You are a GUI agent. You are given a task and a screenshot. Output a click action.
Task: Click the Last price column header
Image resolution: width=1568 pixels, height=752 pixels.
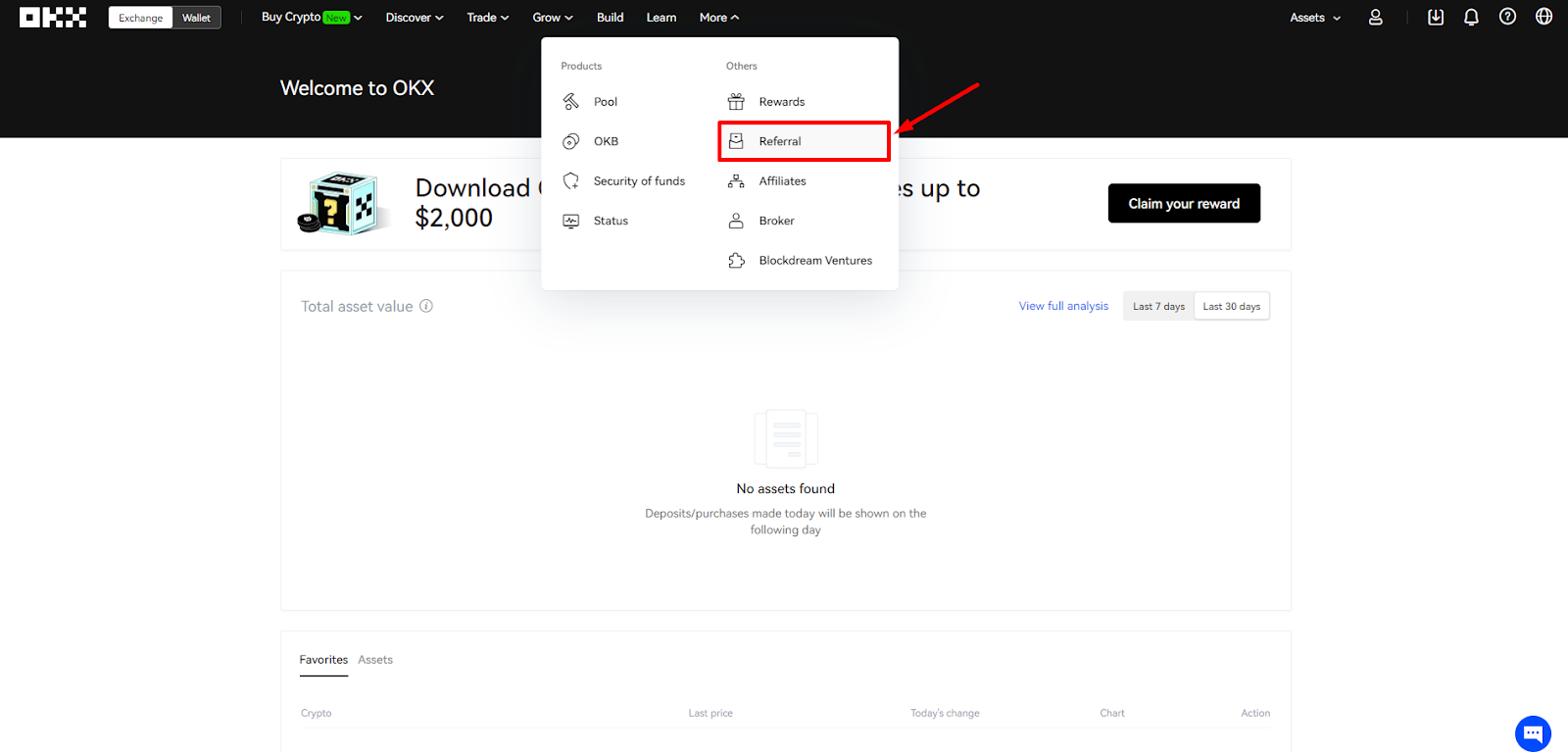710,713
